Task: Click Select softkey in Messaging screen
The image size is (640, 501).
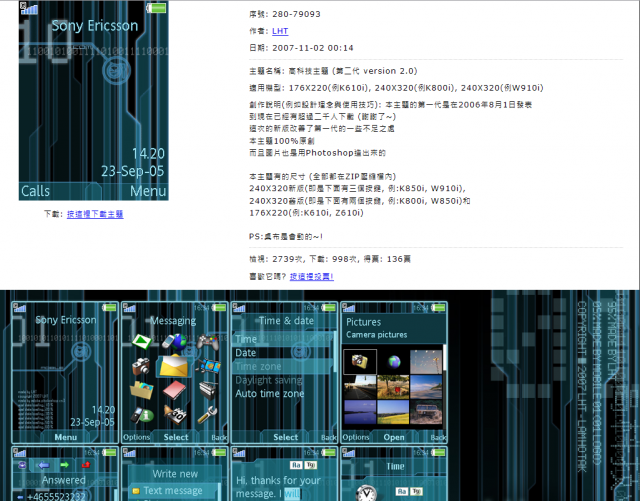Action: click(176, 437)
